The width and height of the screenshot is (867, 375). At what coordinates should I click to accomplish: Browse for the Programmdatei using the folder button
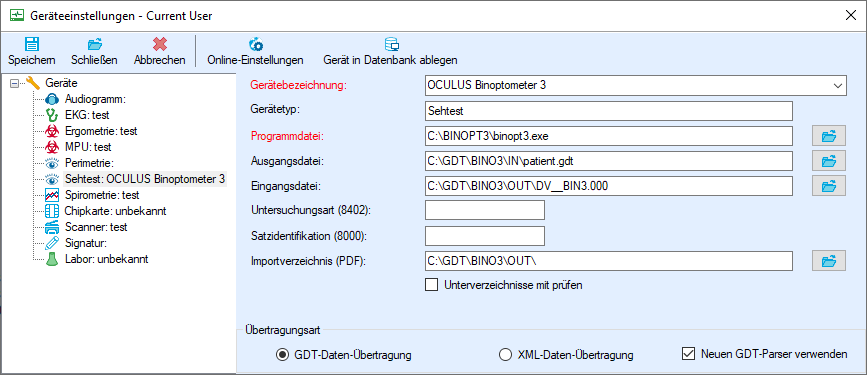[x=828, y=135]
